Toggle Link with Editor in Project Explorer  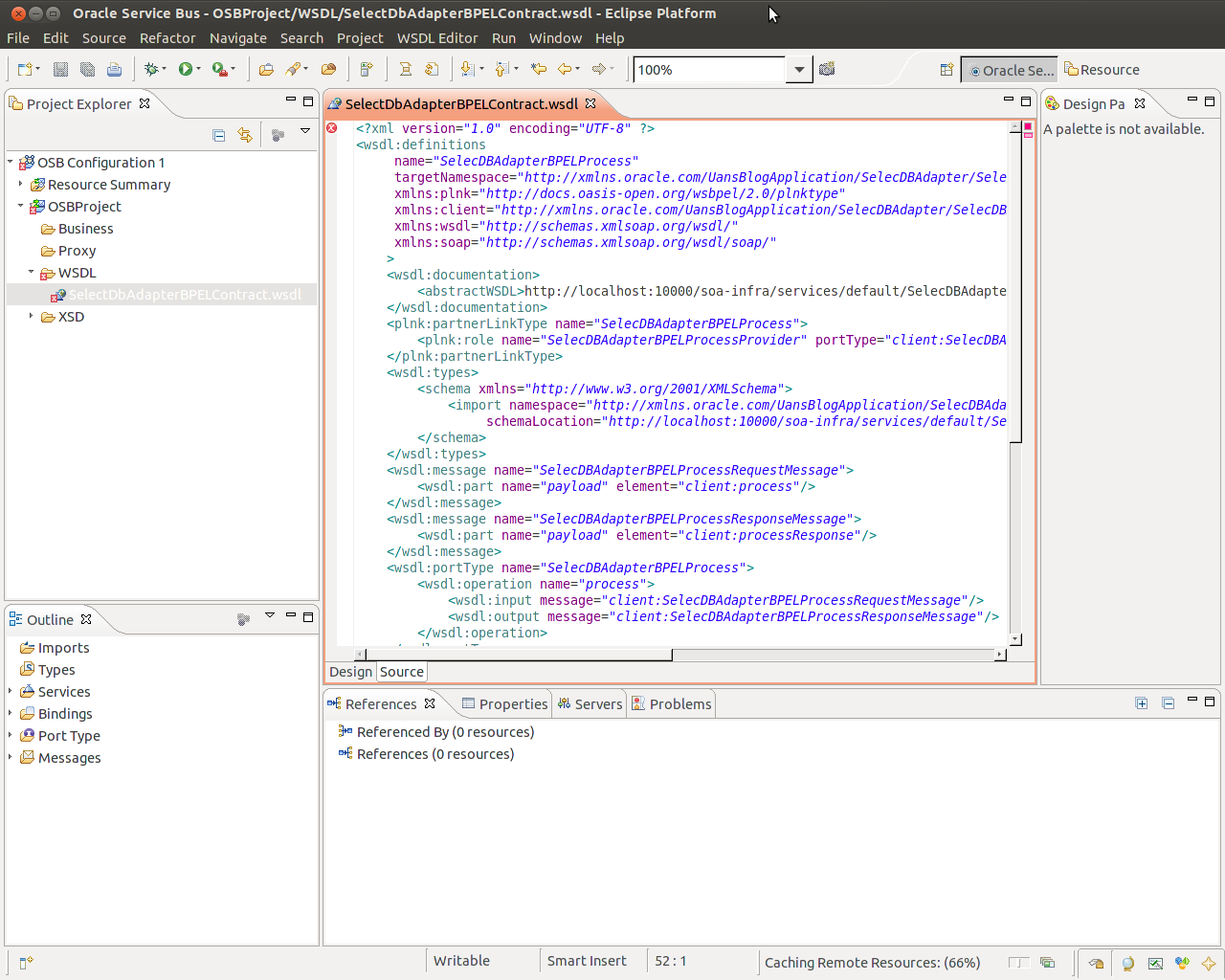coord(245,135)
